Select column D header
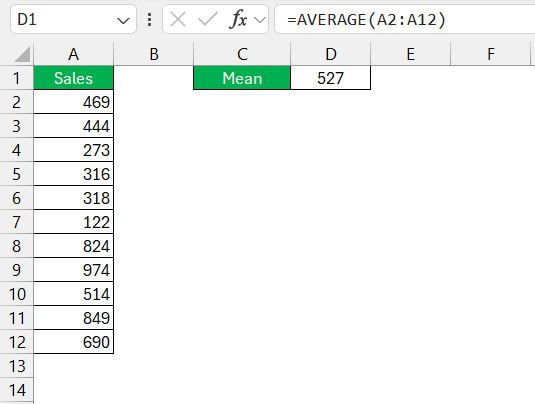The height and width of the screenshot is (404, 535). tap(330, 54)
